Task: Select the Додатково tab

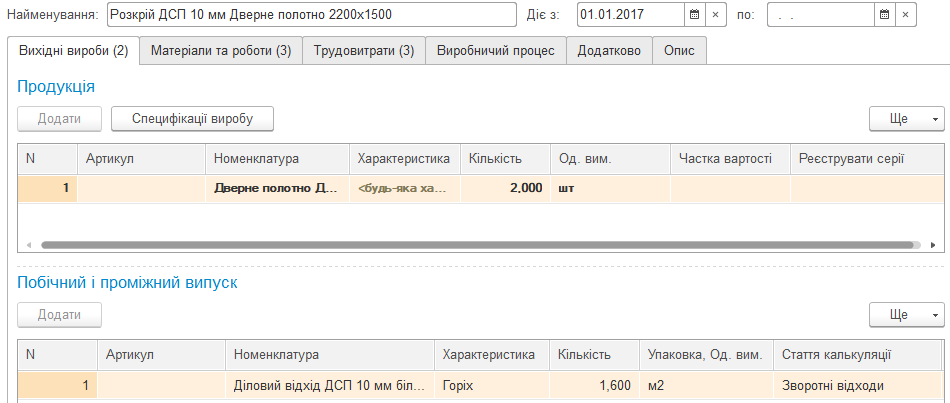Action: (609, 51)
